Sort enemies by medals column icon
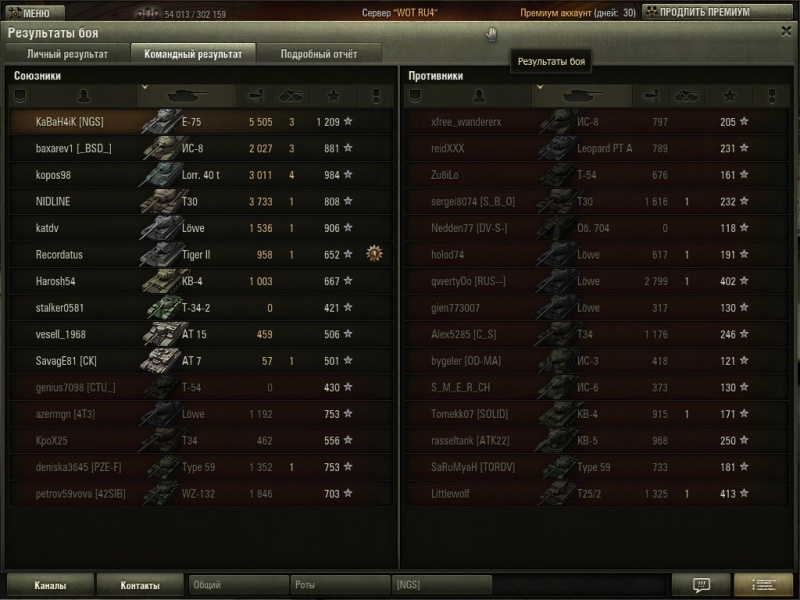 click(771, 96)
